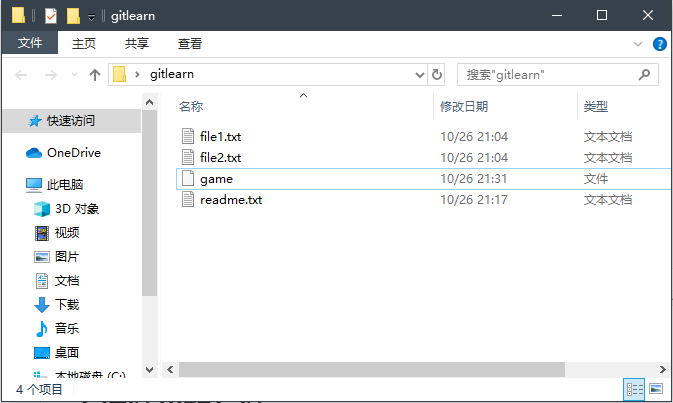Open the Help question mark icon
The image size is (673, 403).
[x=660, y=44]
